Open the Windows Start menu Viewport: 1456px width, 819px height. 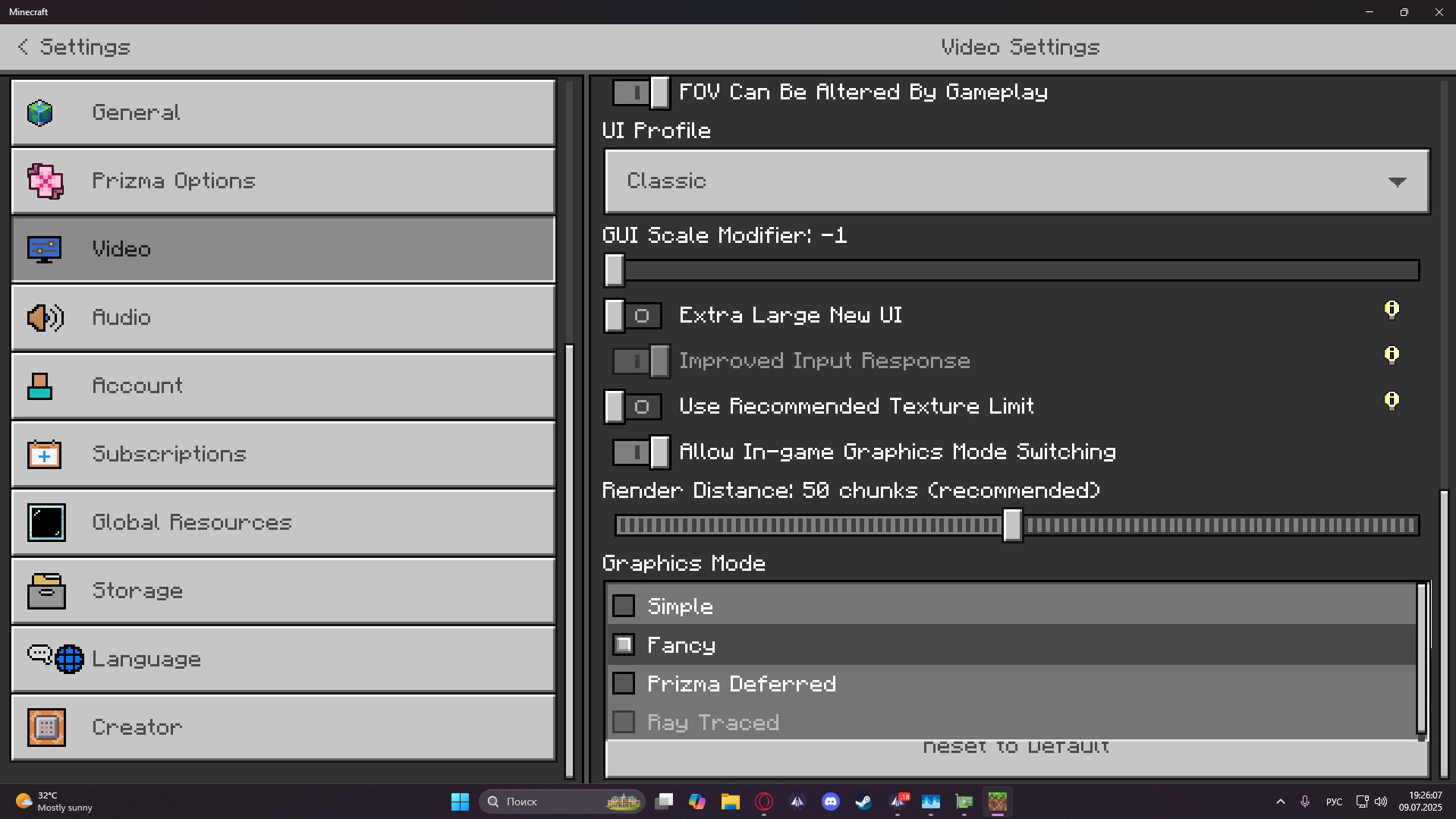(x=460, y=802)
